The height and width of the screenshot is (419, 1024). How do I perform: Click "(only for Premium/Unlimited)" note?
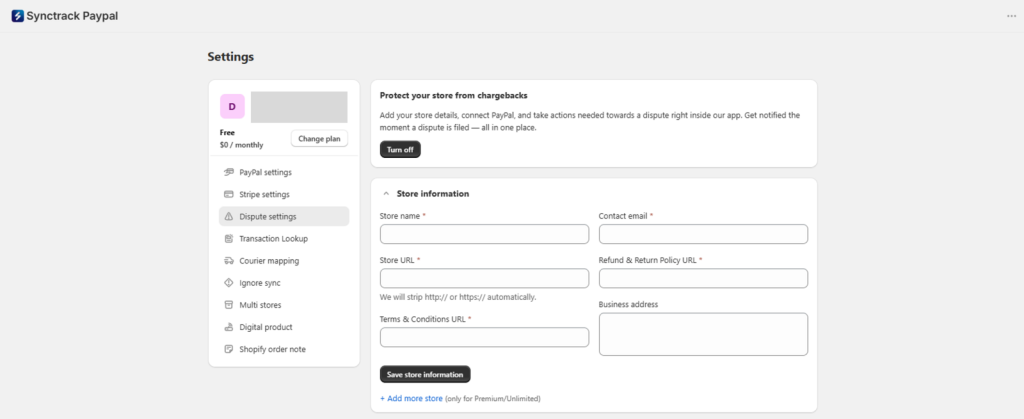coord(493,398)
